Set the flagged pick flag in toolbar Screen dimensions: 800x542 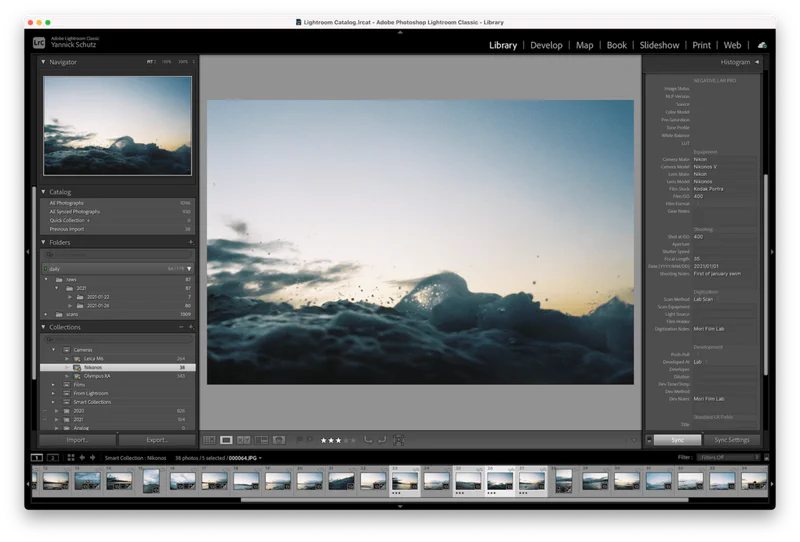pyautogui.click(x=299, y=440)
